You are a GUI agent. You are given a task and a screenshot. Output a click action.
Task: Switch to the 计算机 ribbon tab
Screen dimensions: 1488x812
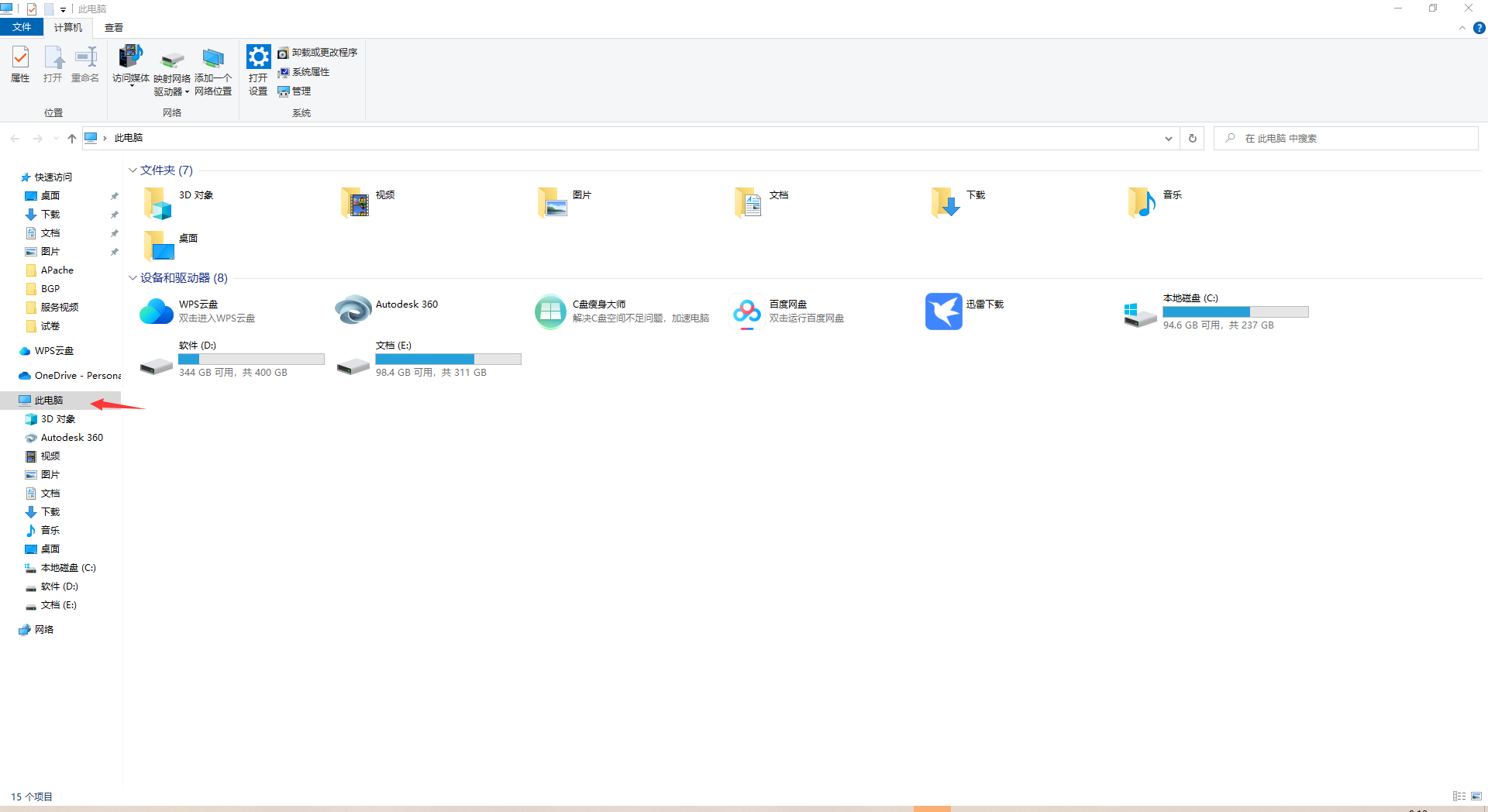pyautogui.click(x=68, y=28)
